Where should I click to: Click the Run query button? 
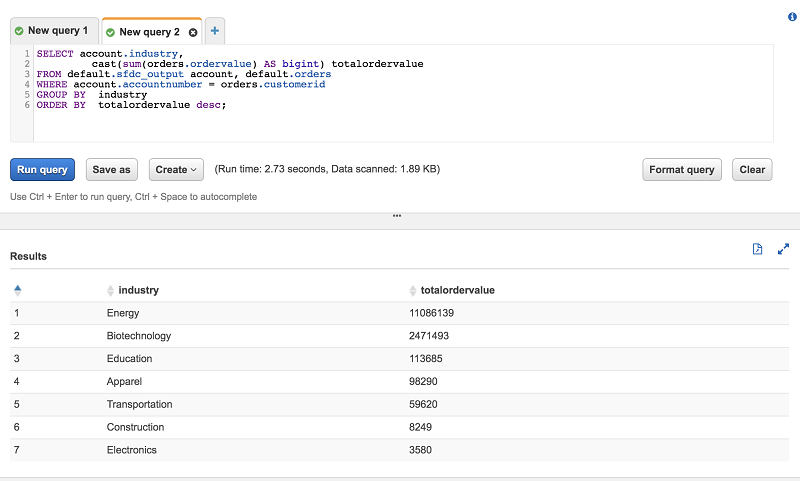click(42, 169)
